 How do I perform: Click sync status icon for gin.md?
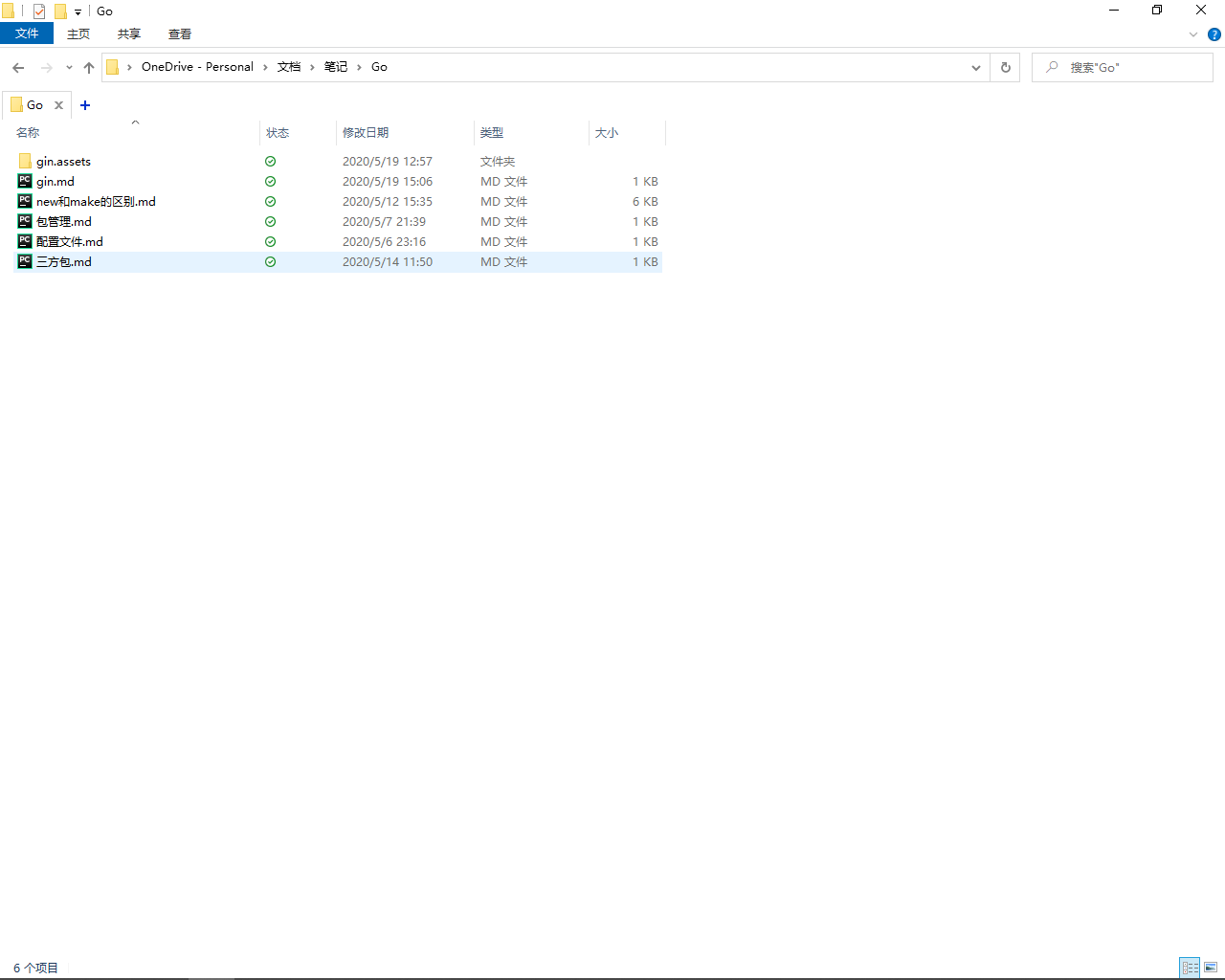[x=271, y=182]
